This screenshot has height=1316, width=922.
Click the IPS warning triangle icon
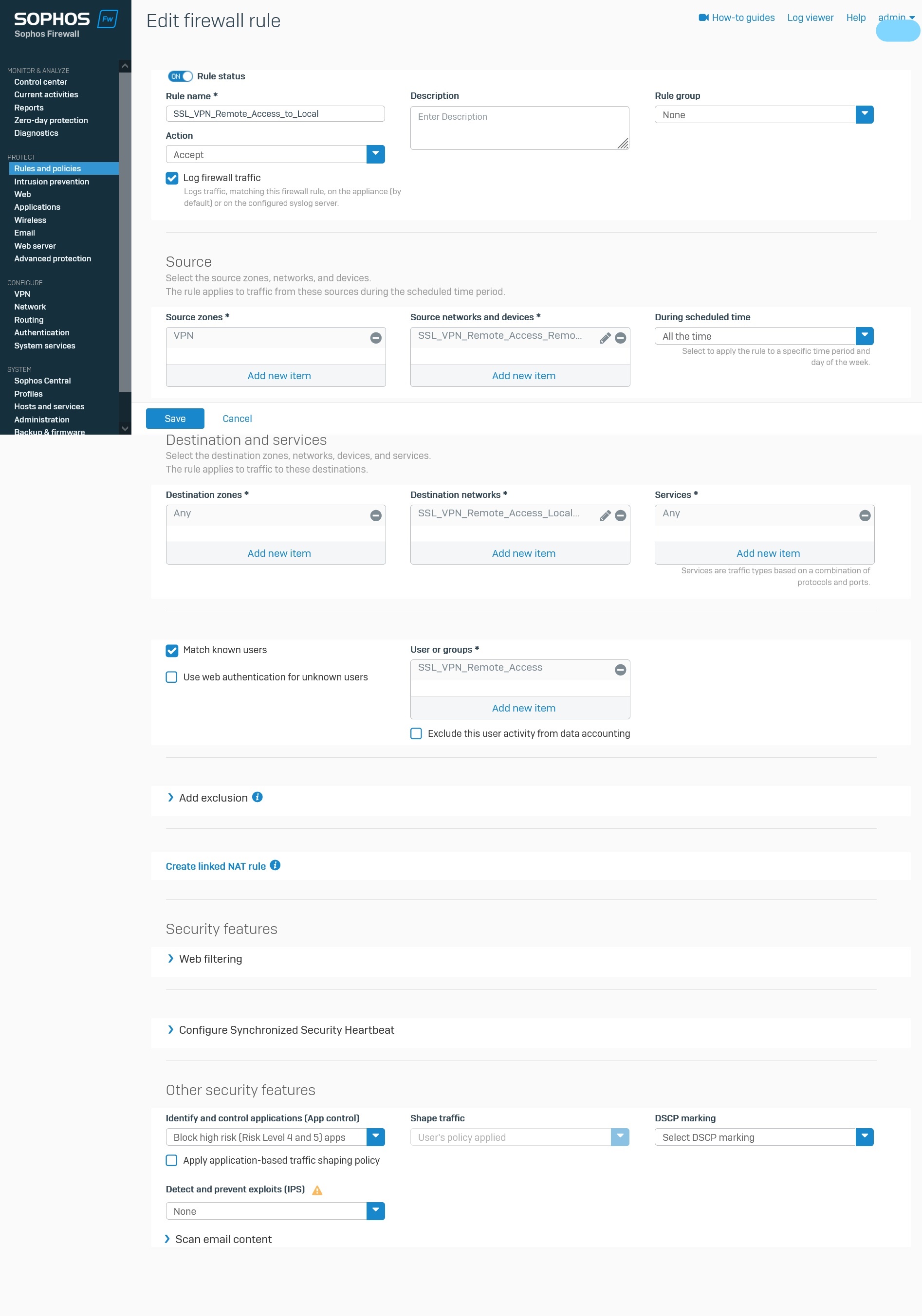point(317,1190)
